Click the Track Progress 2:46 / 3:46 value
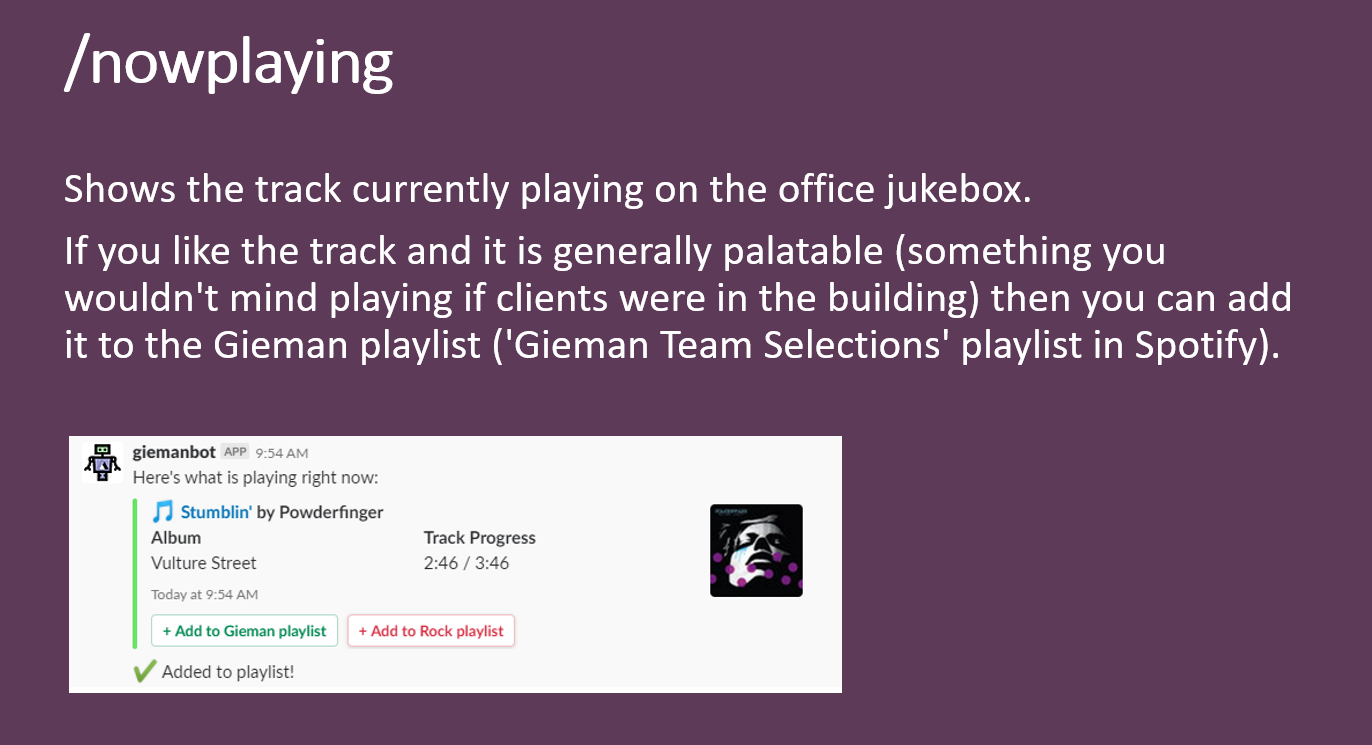Image resolution: width=1372 pixels, height=745 pixels. 466,563
